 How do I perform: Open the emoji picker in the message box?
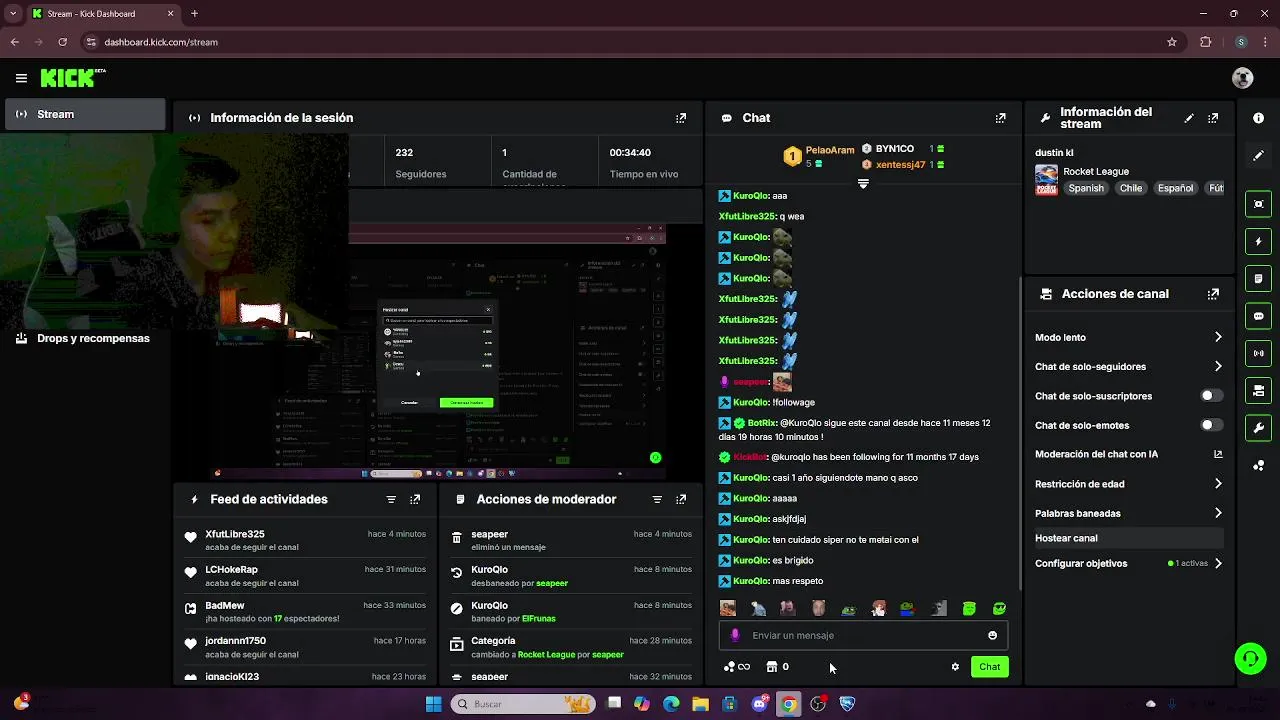992,635
